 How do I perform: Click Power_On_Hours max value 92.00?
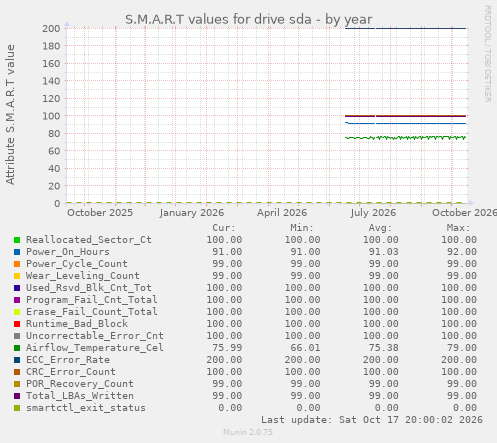462,252
